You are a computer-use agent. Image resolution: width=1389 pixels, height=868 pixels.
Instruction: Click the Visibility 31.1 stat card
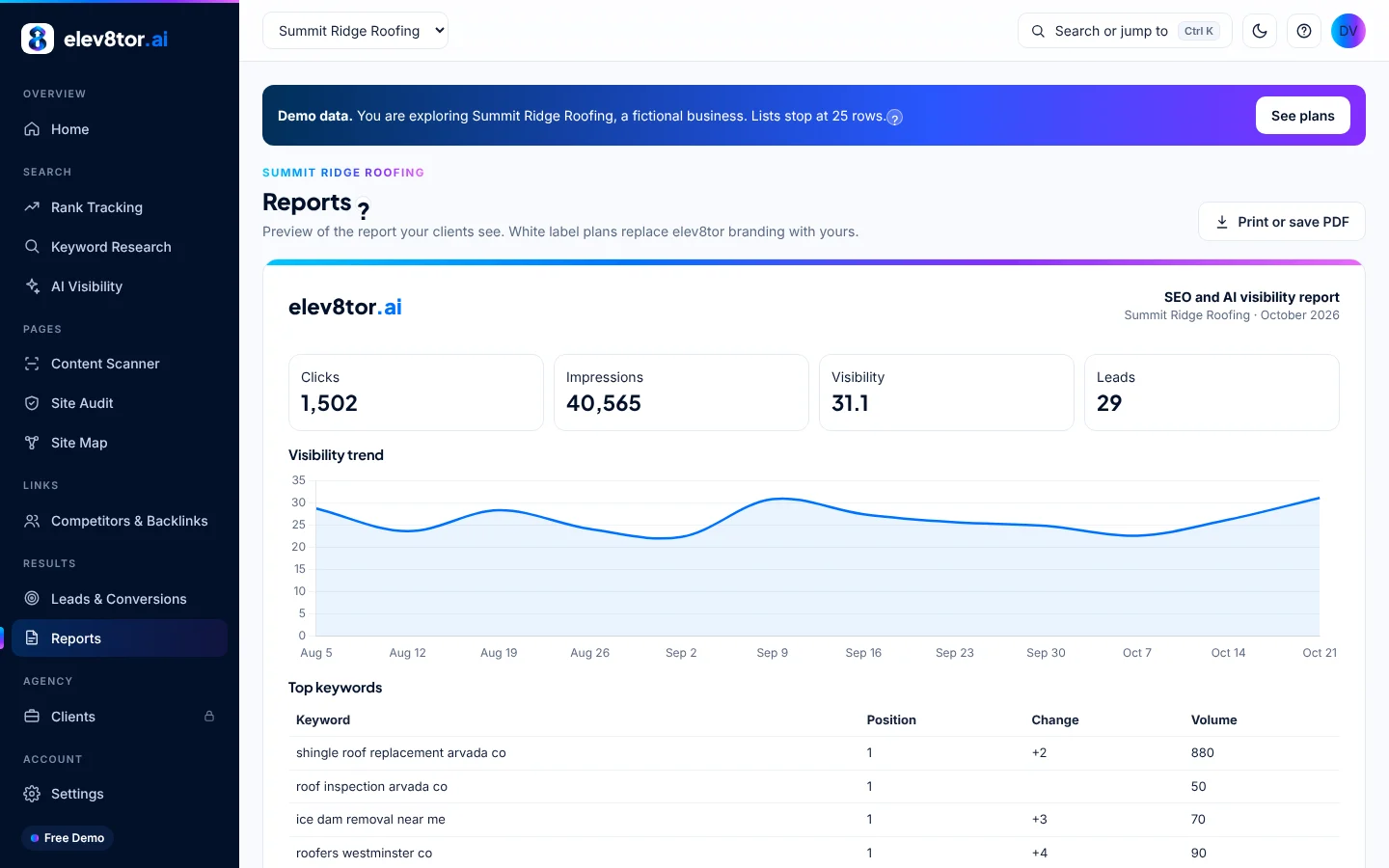[946, 393]
